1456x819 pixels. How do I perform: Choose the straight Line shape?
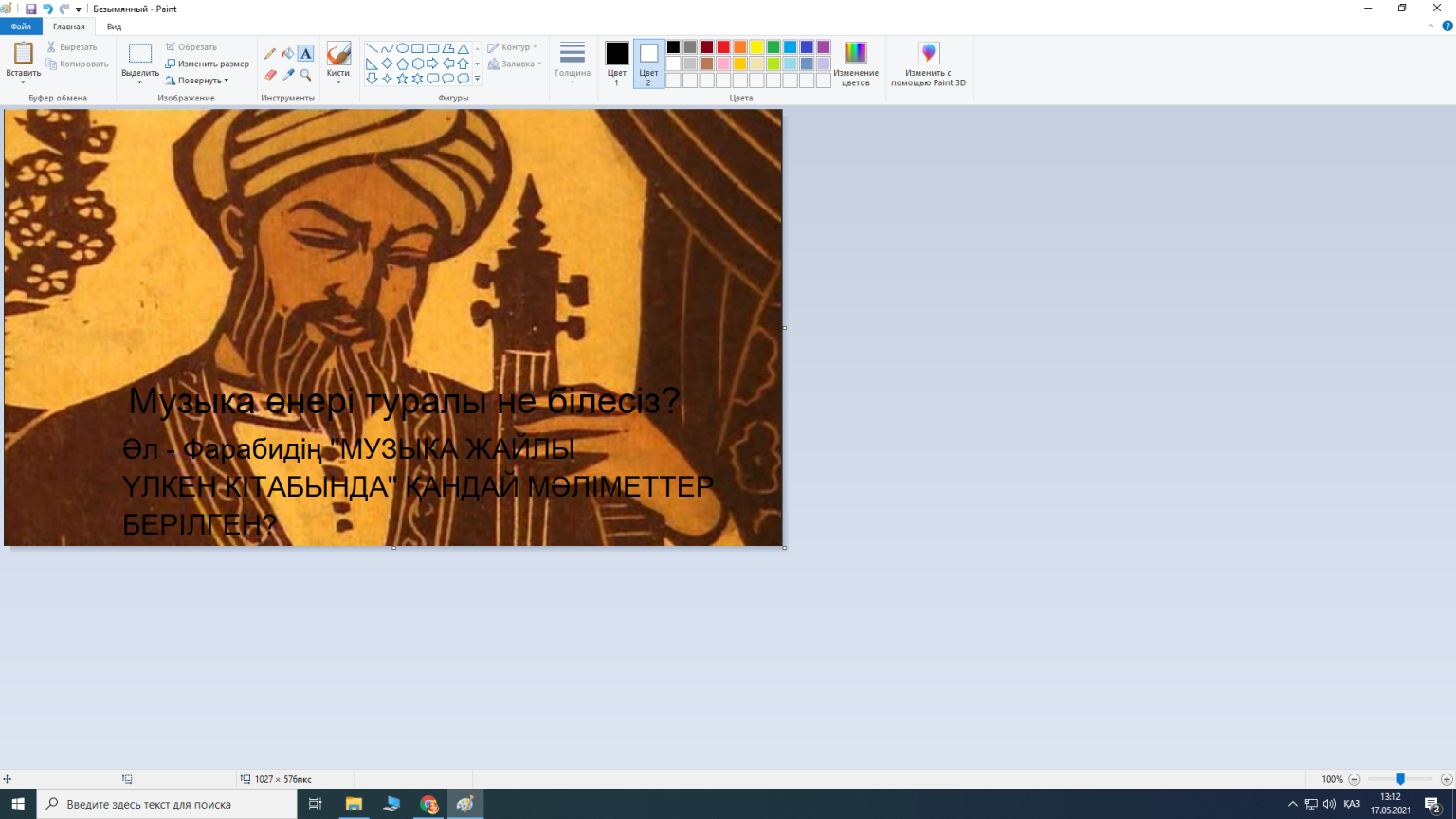click(372, 48)
